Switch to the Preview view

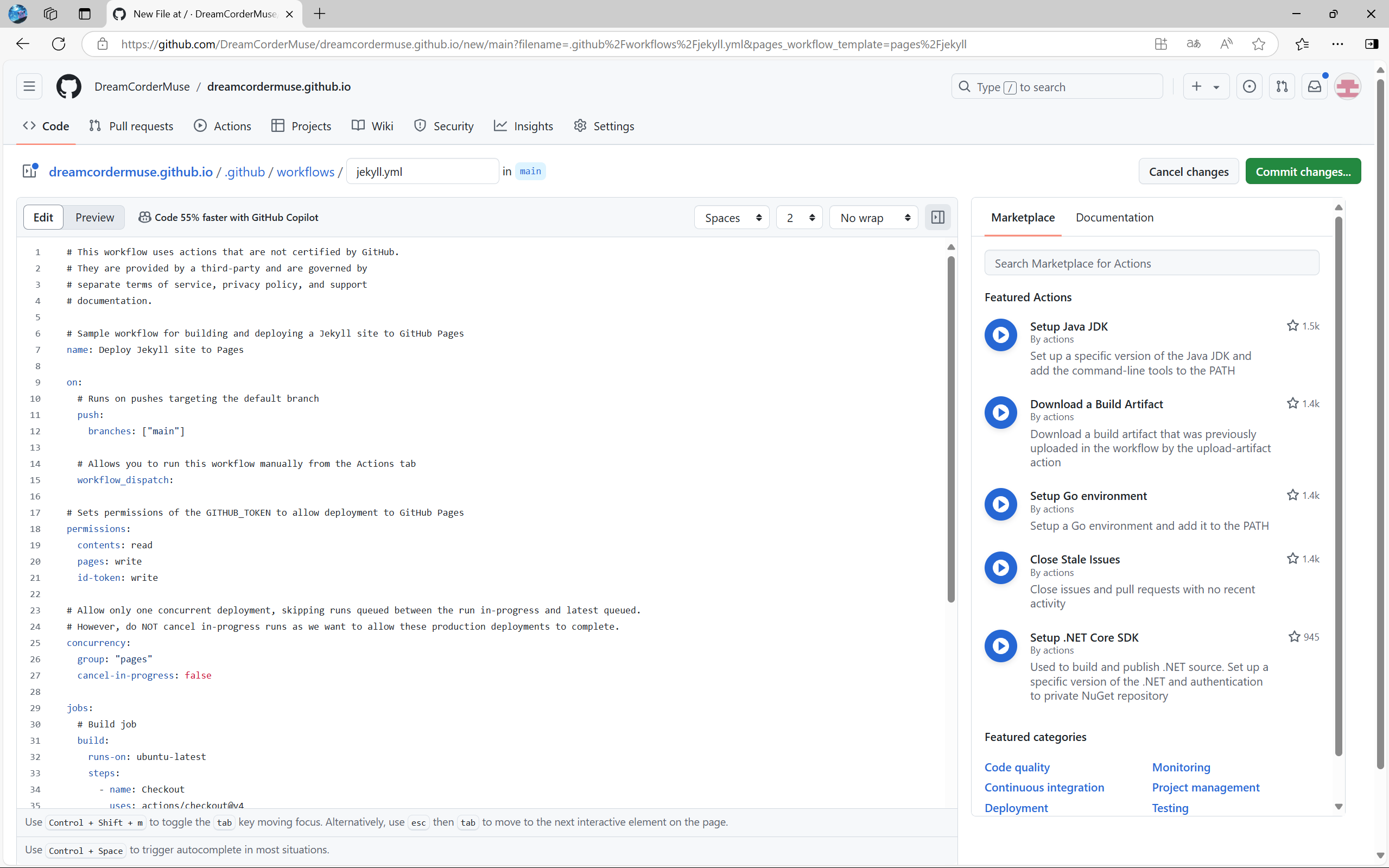click(94, 218)
